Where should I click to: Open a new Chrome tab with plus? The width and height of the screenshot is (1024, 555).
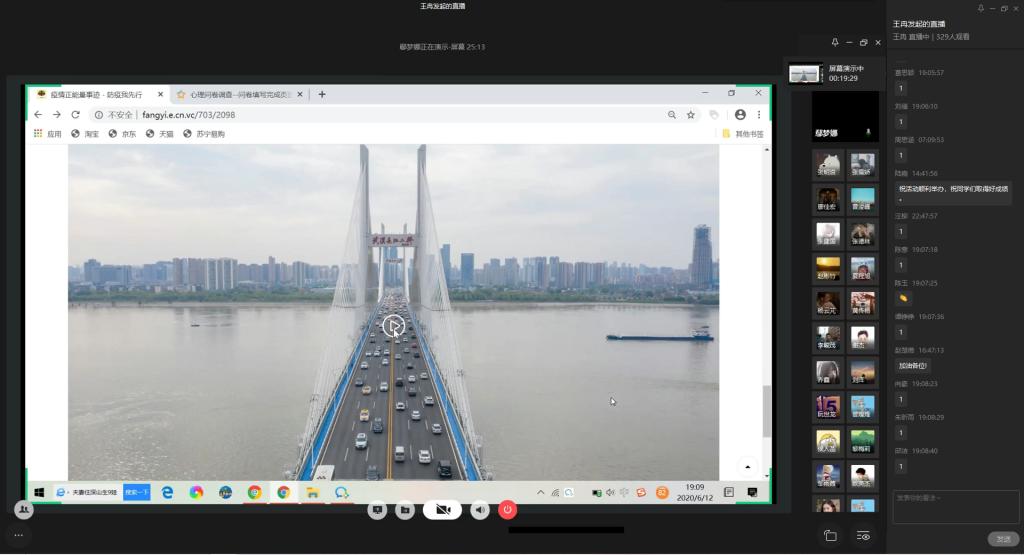point(322,95)
